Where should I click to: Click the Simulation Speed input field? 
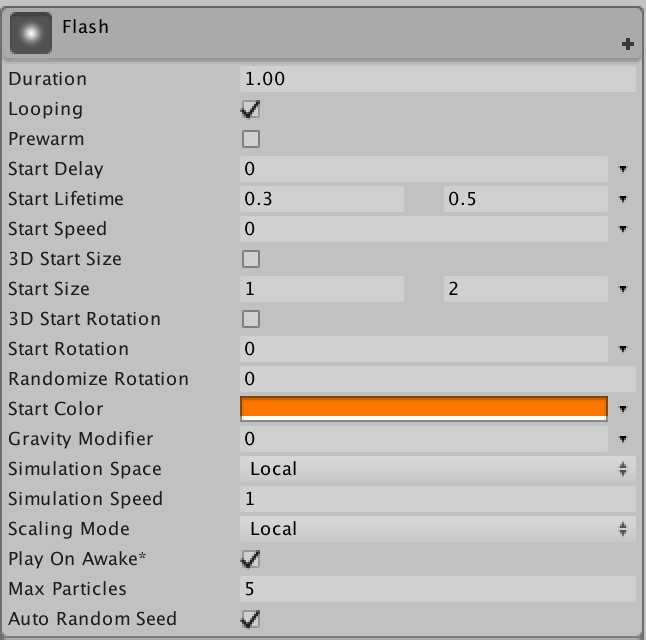[x=438, y=499]
